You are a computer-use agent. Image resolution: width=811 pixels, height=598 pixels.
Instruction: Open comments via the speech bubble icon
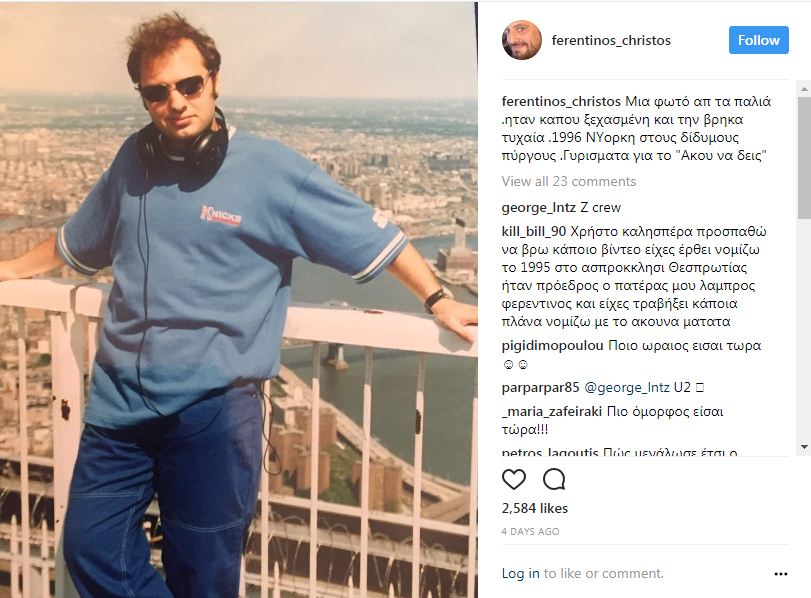click(554, 480)
